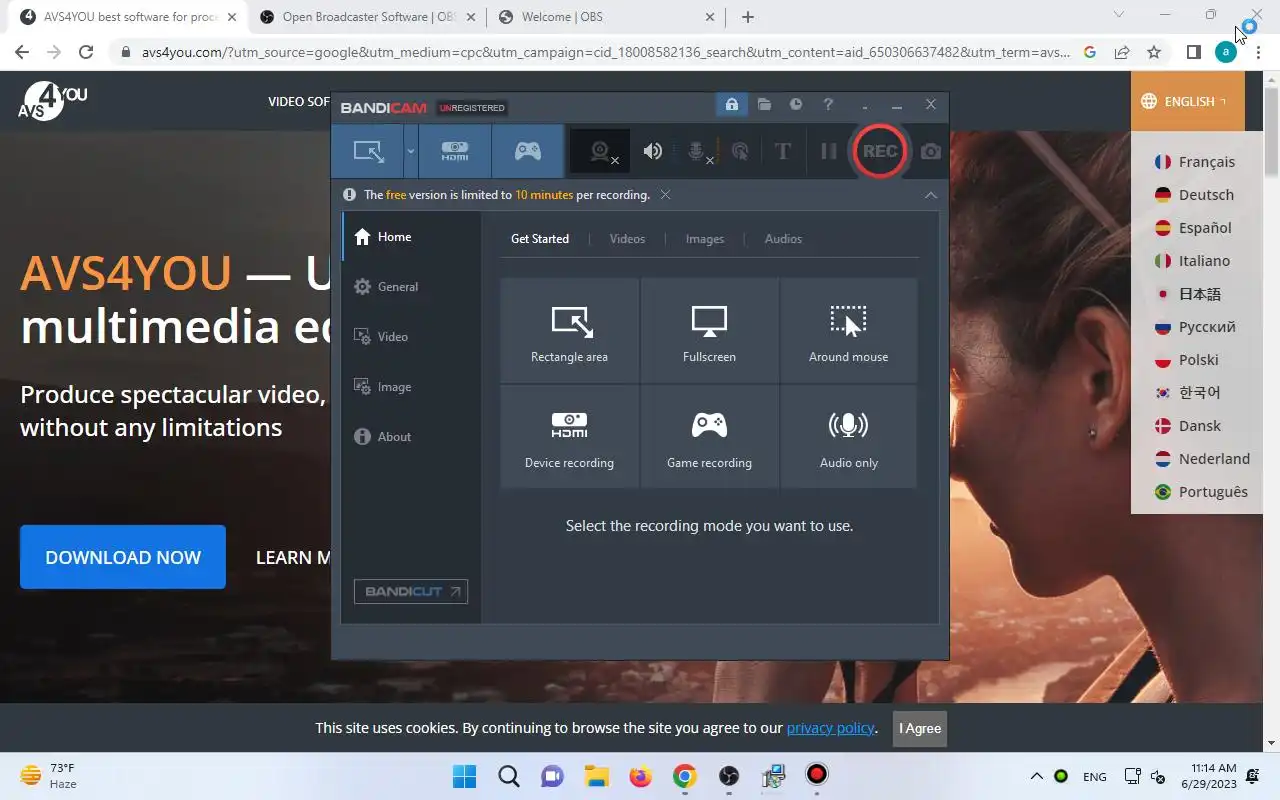Toggle webcam overlay in Bandicam toolbar
The width and height of the screenshot is (1280, 800).
click(600, 151)
